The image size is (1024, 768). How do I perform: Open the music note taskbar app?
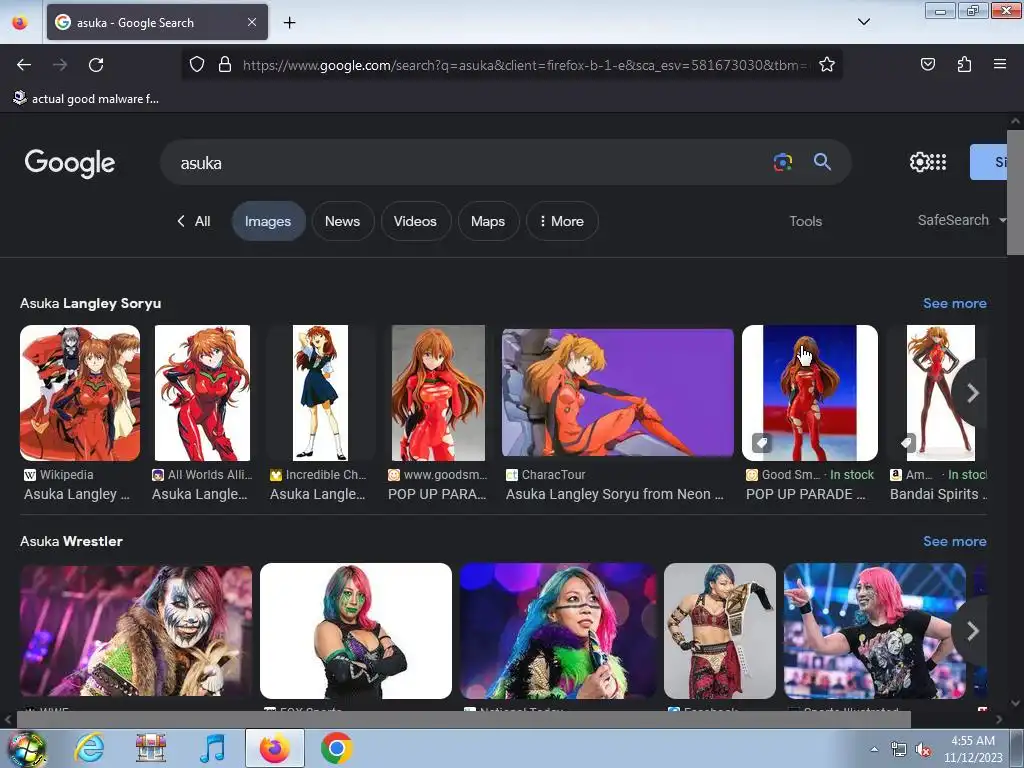point(212,748)
